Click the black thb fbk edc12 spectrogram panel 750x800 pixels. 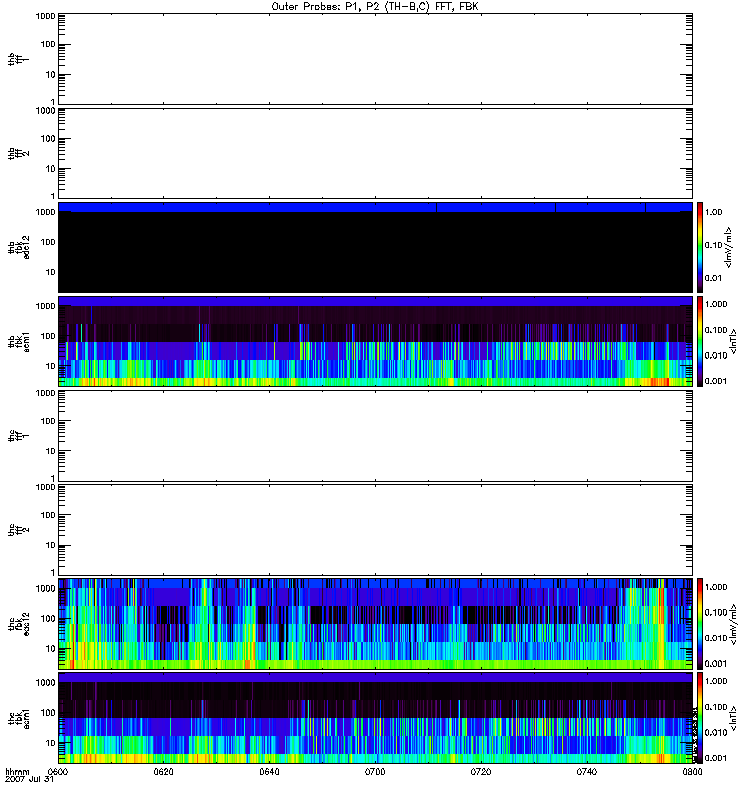click(x=375, y=247)
